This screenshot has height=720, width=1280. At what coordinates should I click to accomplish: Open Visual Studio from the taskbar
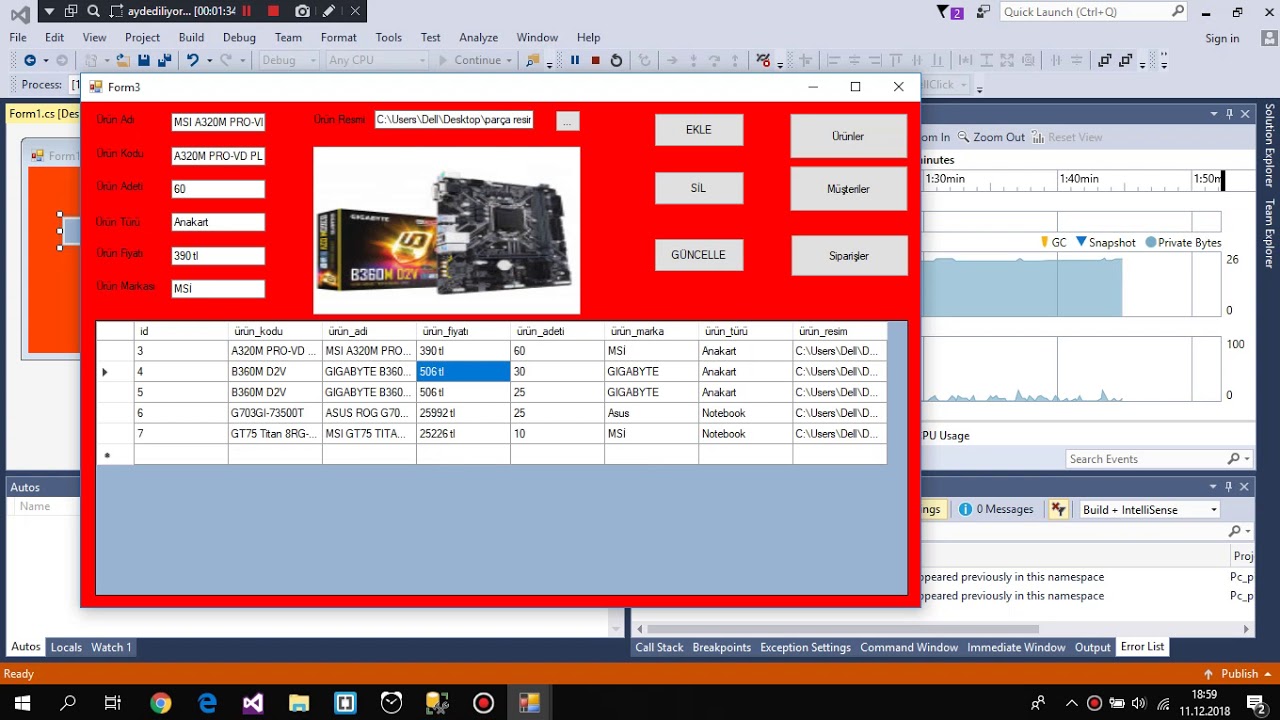click(x=253, y=703)
